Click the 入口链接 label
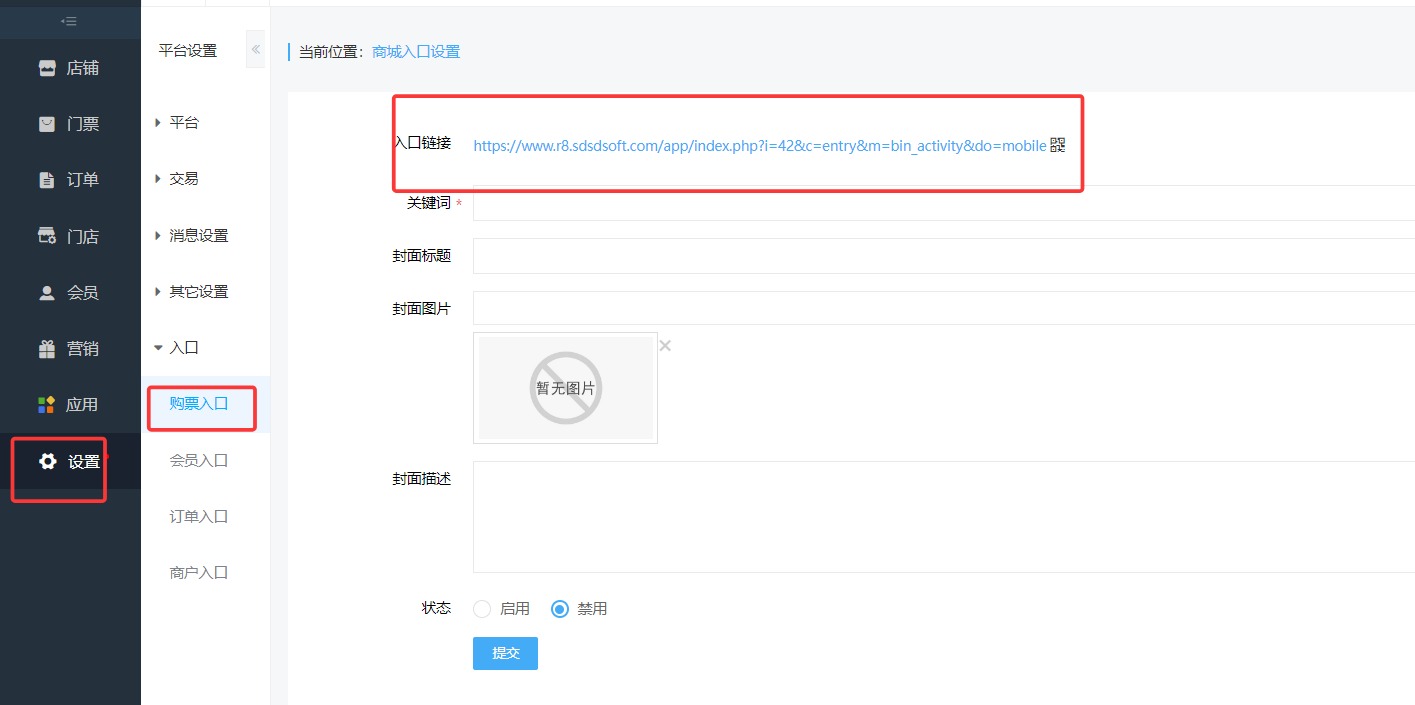Image resolution: width=1415 pixels, height=705 pixels. (x=422, y=143)
